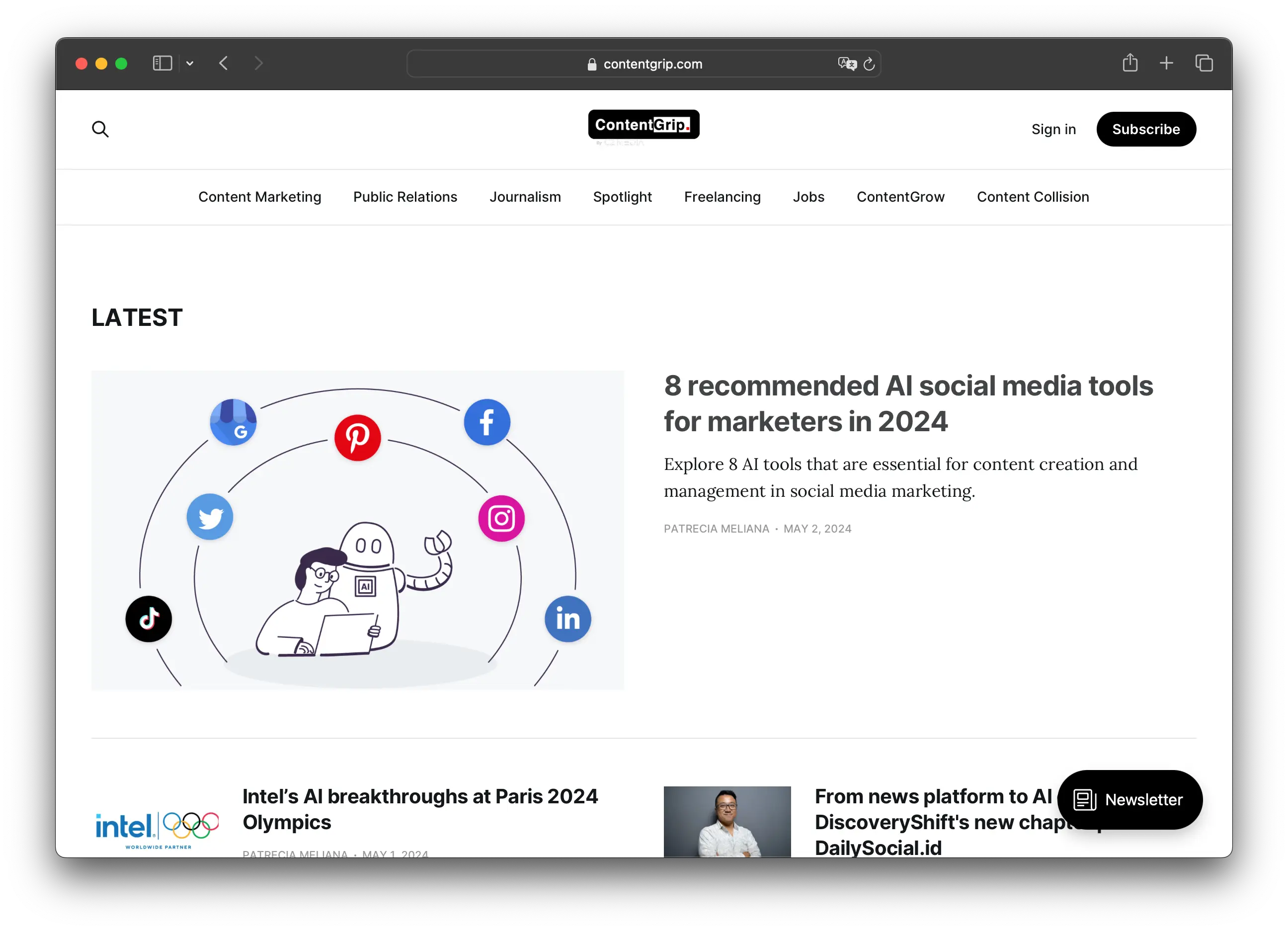The width and height of the screenshot is (1288, 931).
Task: Click the translate page icon in address bar
Action: pyautogui.click(x=847, y=64)
